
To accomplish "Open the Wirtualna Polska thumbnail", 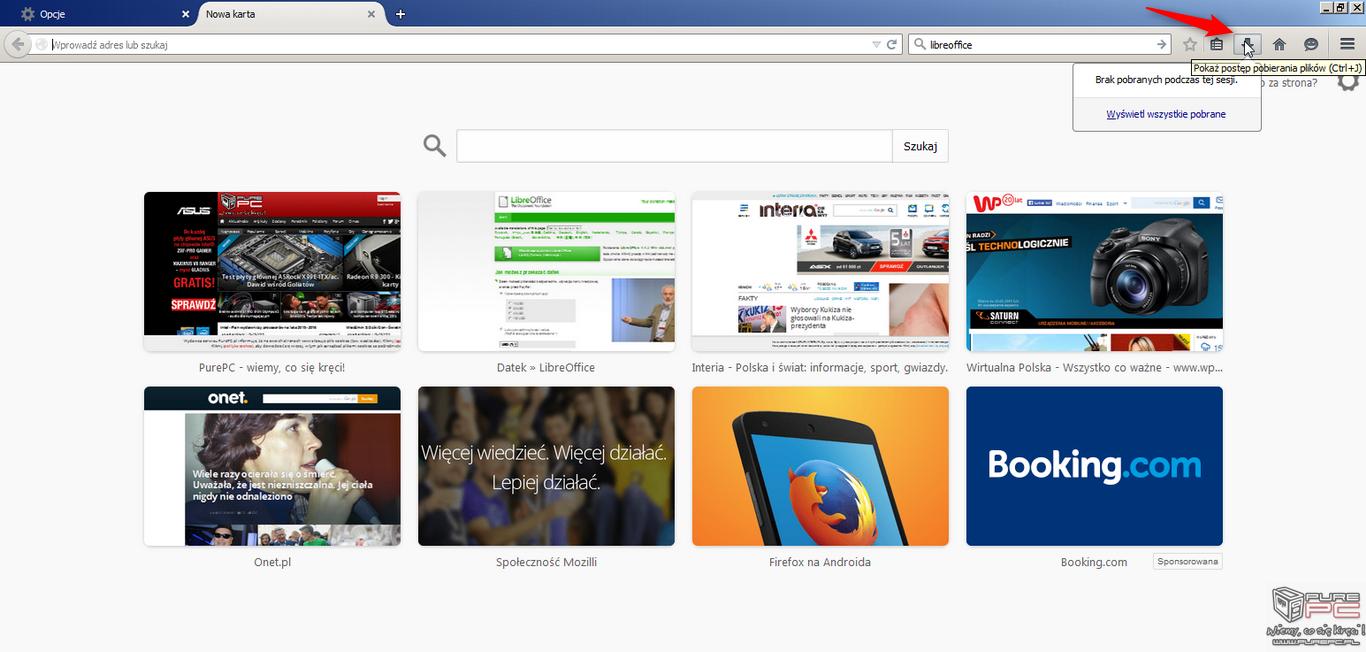I will click(1094, 271).
